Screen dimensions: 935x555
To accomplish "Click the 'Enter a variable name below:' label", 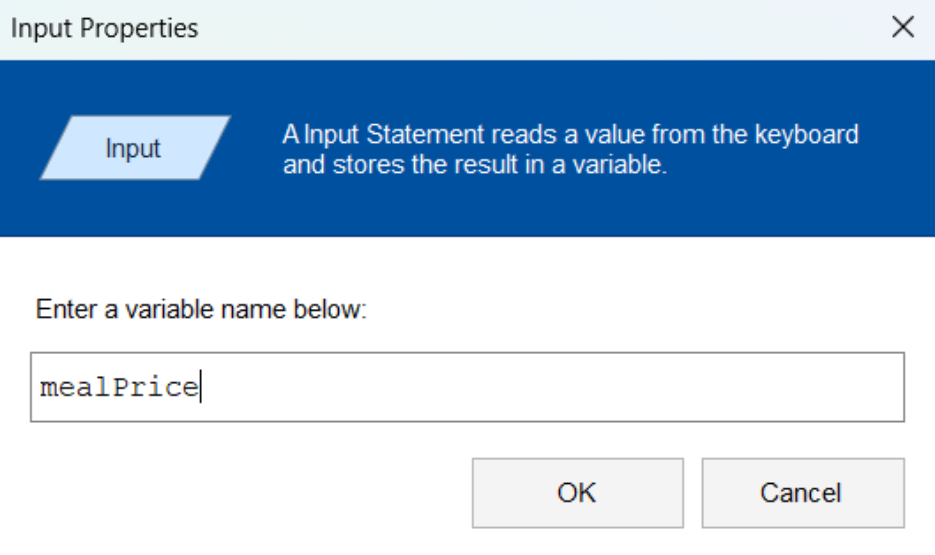I will click(201, 309).
